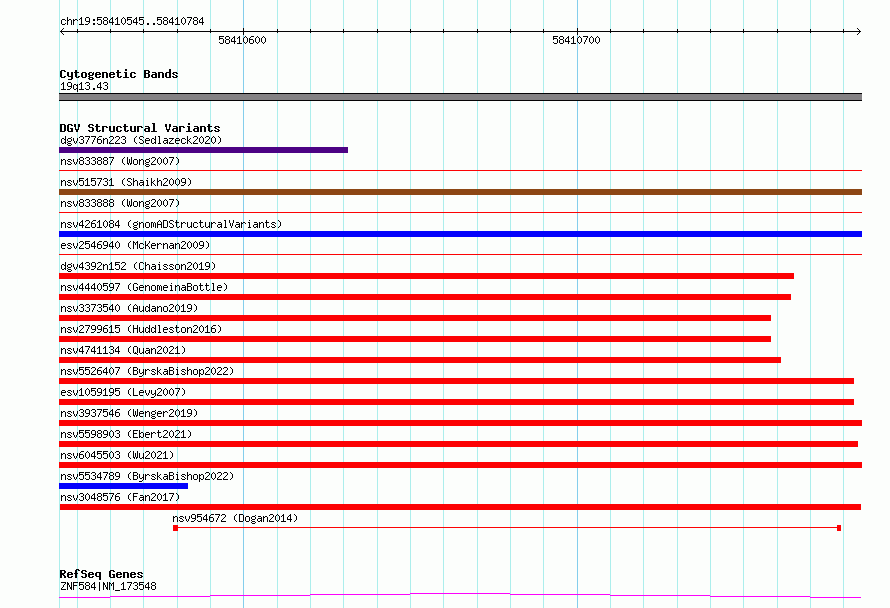Open variant nsv3373540 (Audano2019)
Screen dimensions: 890x608
point(129,308)
